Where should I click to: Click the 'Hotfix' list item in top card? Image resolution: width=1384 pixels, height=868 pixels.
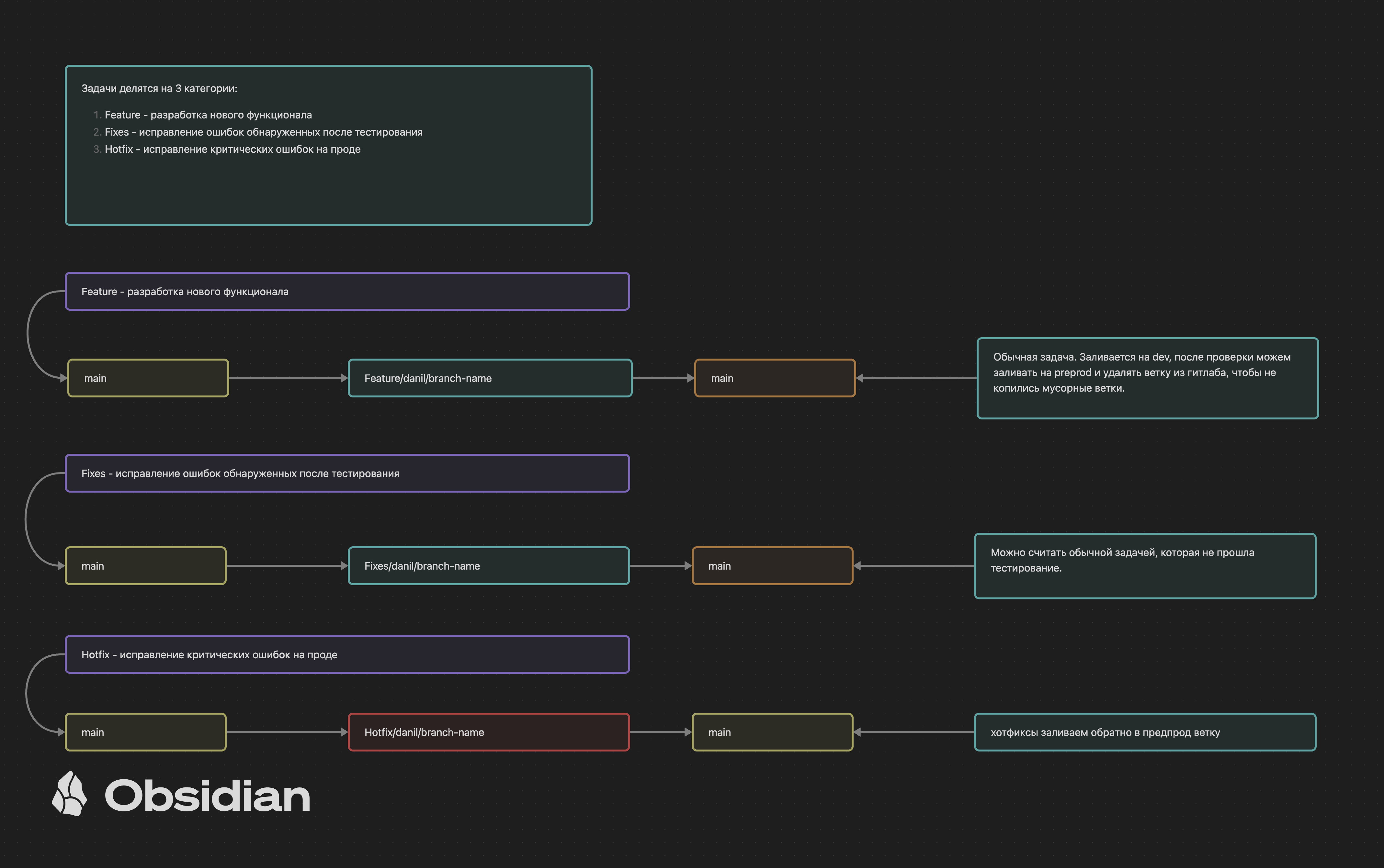(232, 149)
